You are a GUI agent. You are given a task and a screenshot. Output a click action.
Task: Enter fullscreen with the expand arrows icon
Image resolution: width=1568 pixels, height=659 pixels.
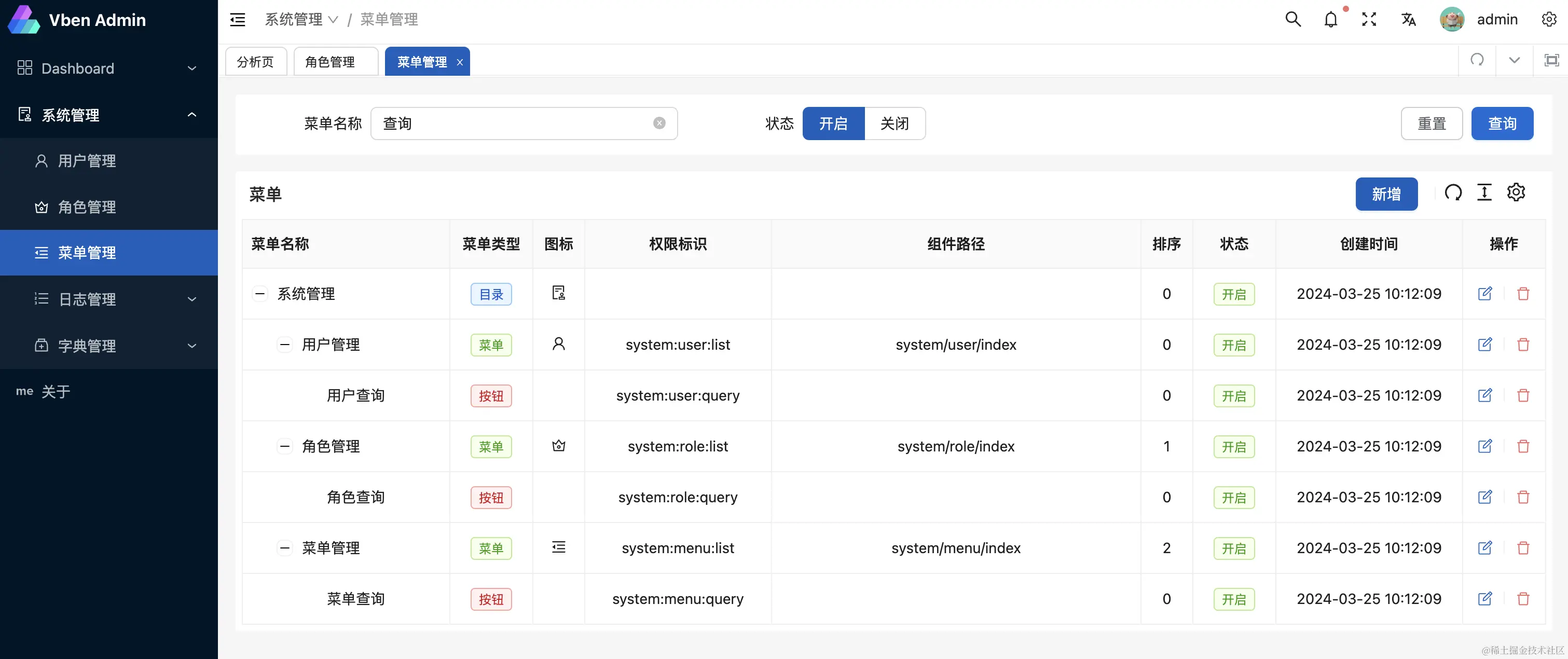[x=1369, y=20]
